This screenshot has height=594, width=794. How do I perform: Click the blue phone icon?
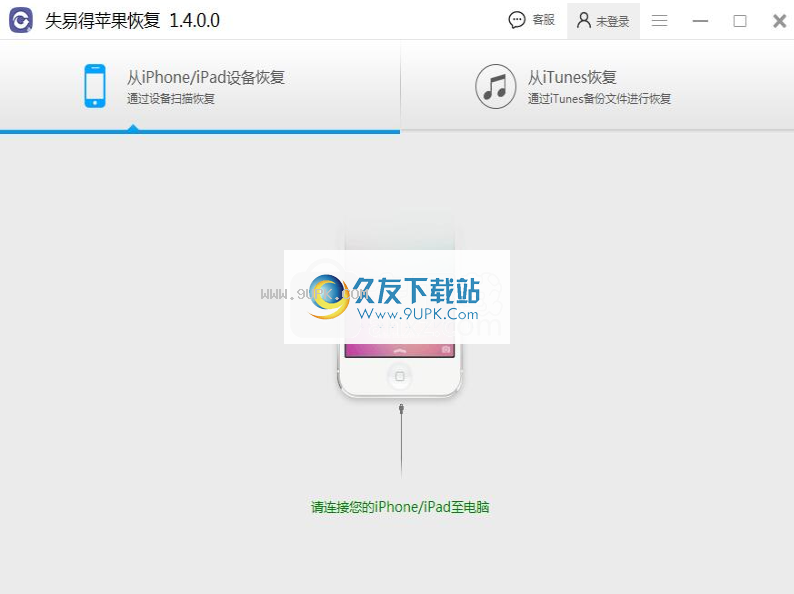95,86
